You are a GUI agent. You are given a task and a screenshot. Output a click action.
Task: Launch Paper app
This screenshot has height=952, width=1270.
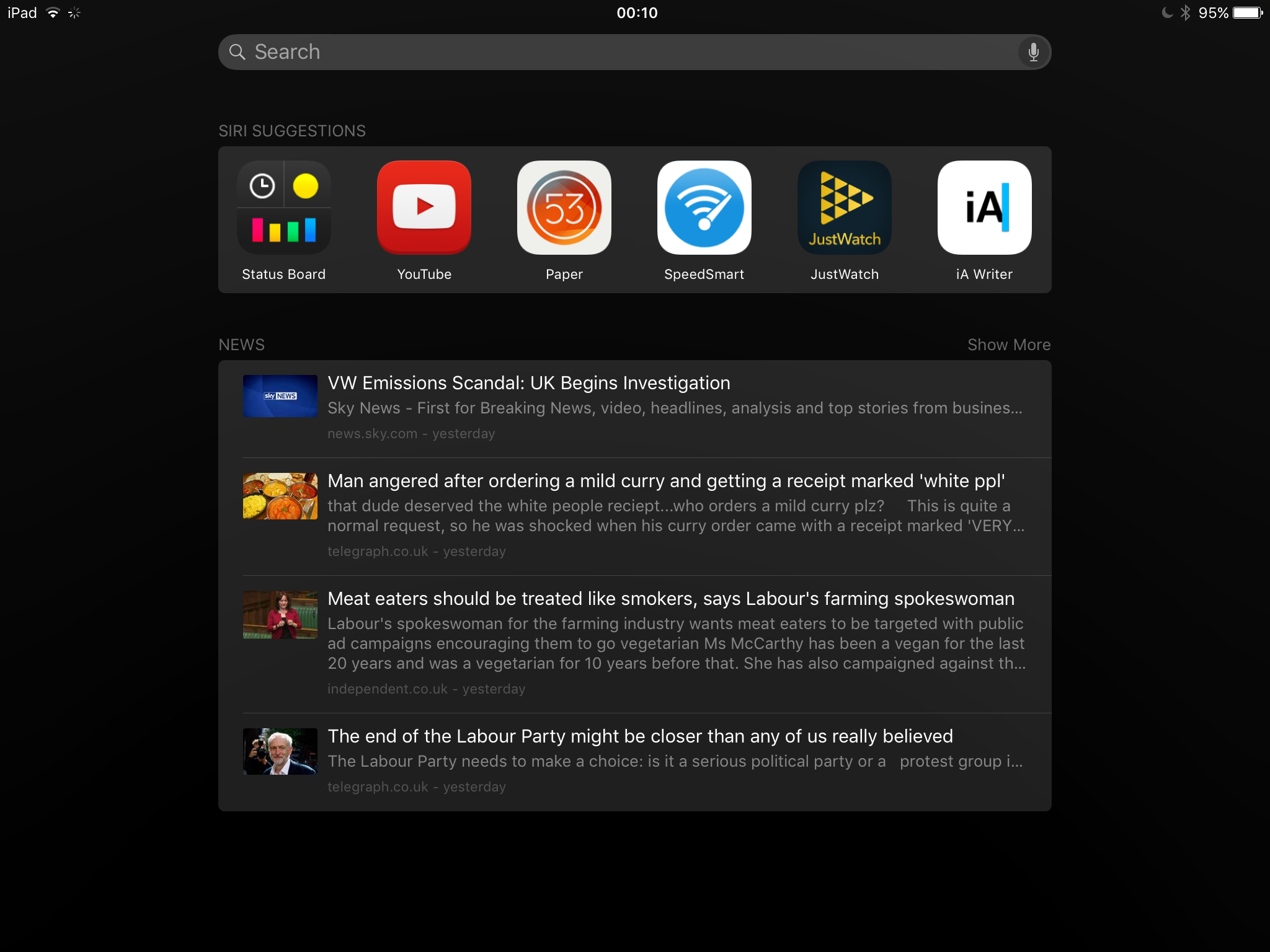pos(563,207)
